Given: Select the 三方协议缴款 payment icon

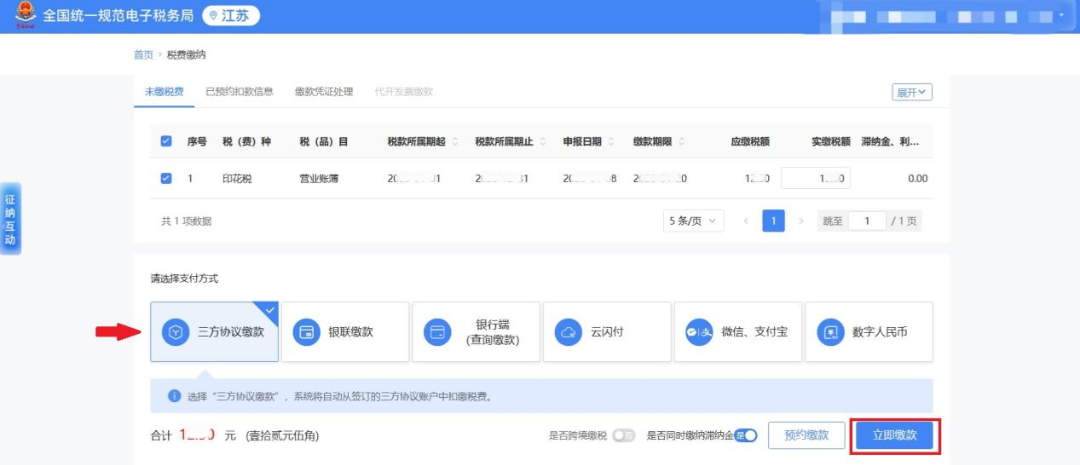Looking at the screenshot, I should pos(176,331).
